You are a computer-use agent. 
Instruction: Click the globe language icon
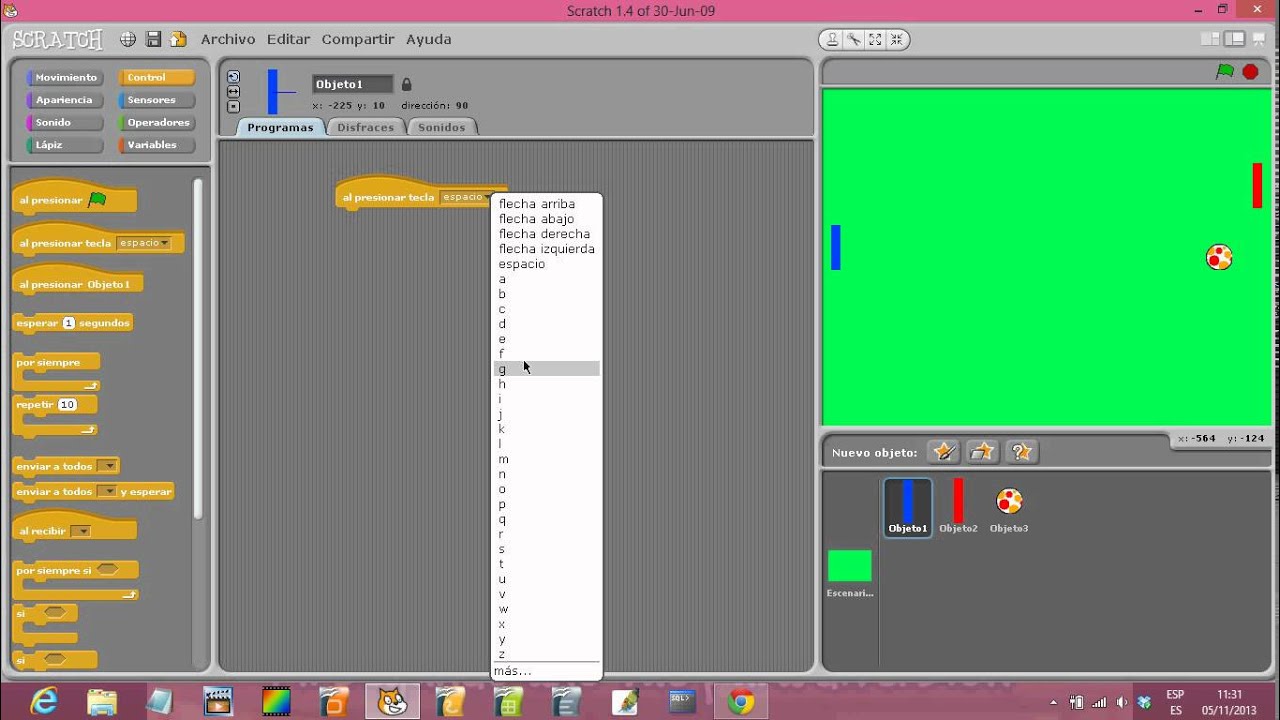[128, 39]
